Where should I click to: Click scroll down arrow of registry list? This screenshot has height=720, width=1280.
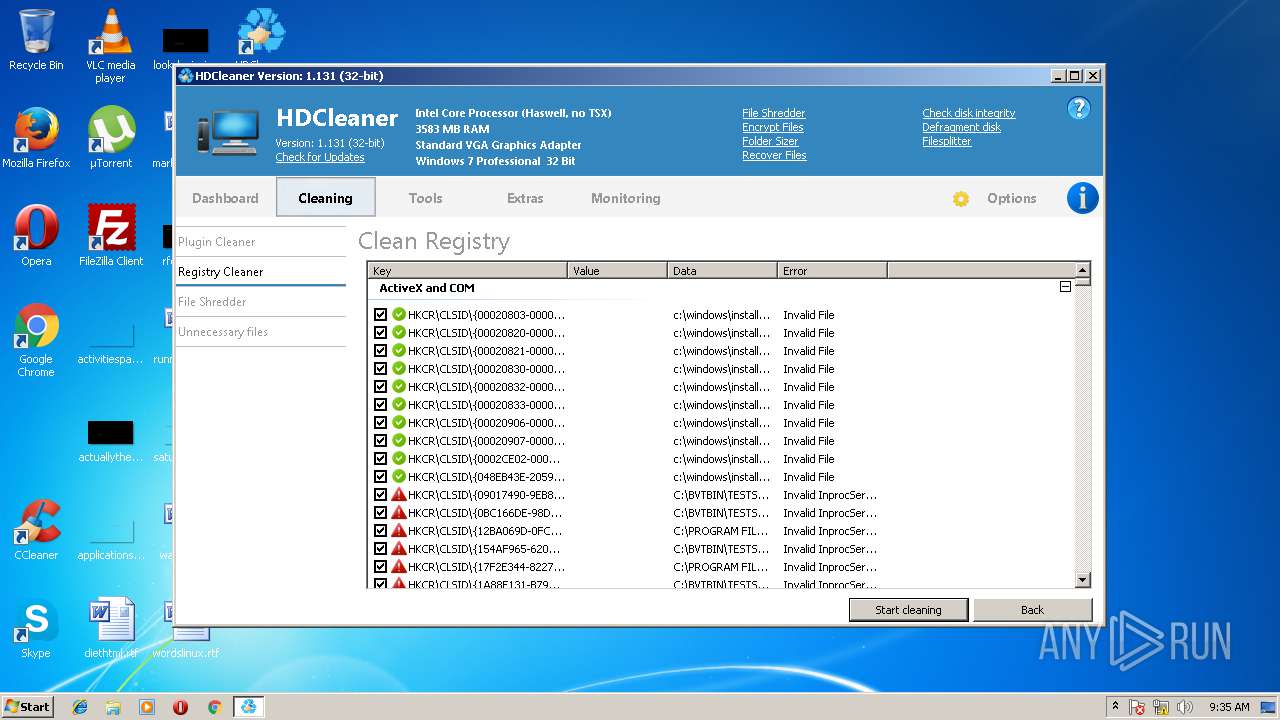(1082, 580)
